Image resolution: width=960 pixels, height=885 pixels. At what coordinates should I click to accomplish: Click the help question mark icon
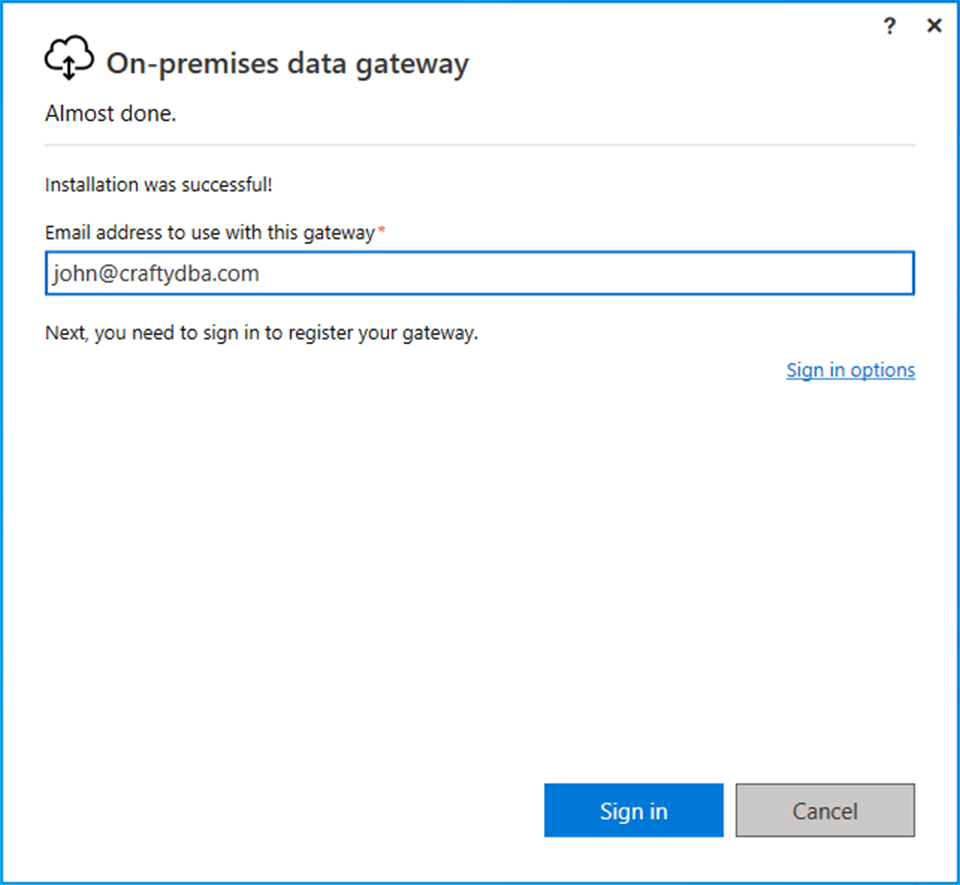[x=890, y=27]
